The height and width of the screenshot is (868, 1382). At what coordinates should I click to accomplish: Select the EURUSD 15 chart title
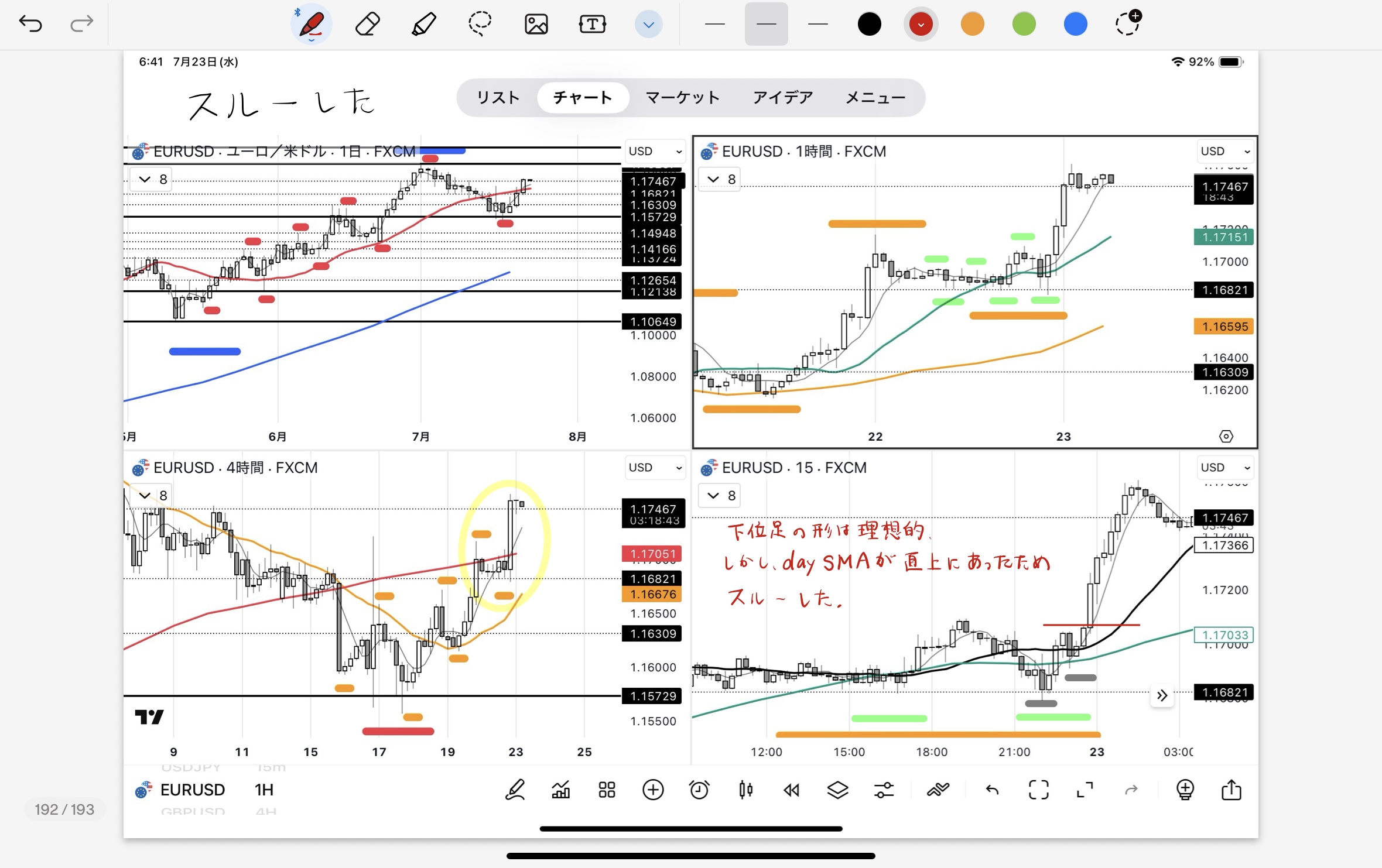794,468
